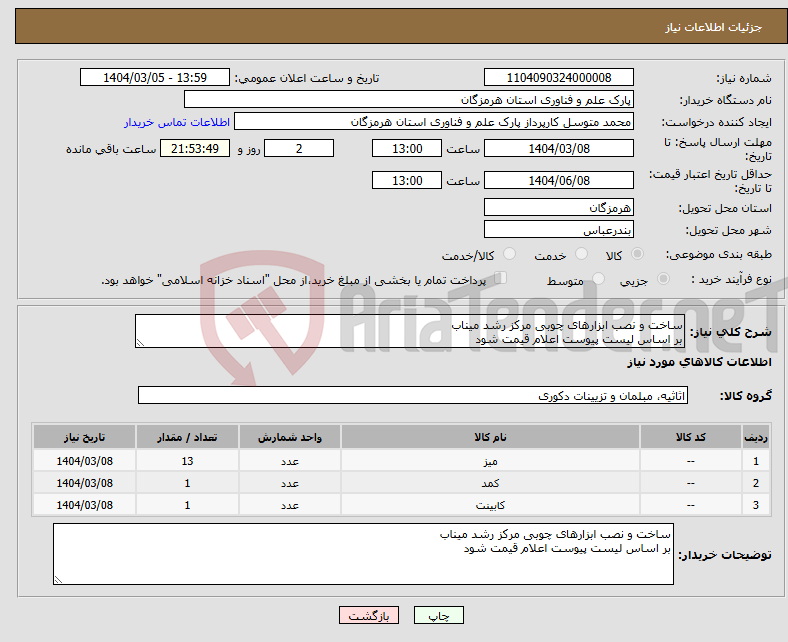Click the price validity time 13:00 field
788x642 pixels.
click(407, 180)
